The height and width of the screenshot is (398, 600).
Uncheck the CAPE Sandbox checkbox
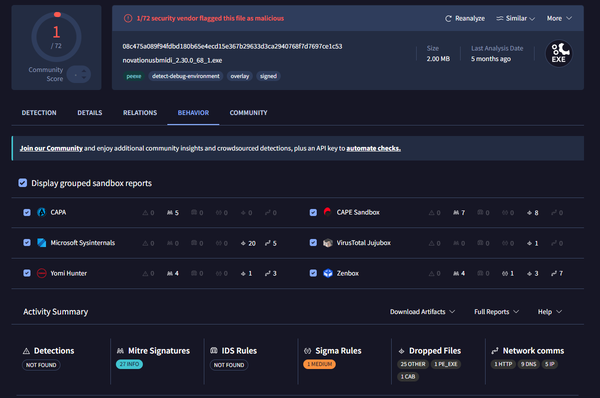pos(313,212)
